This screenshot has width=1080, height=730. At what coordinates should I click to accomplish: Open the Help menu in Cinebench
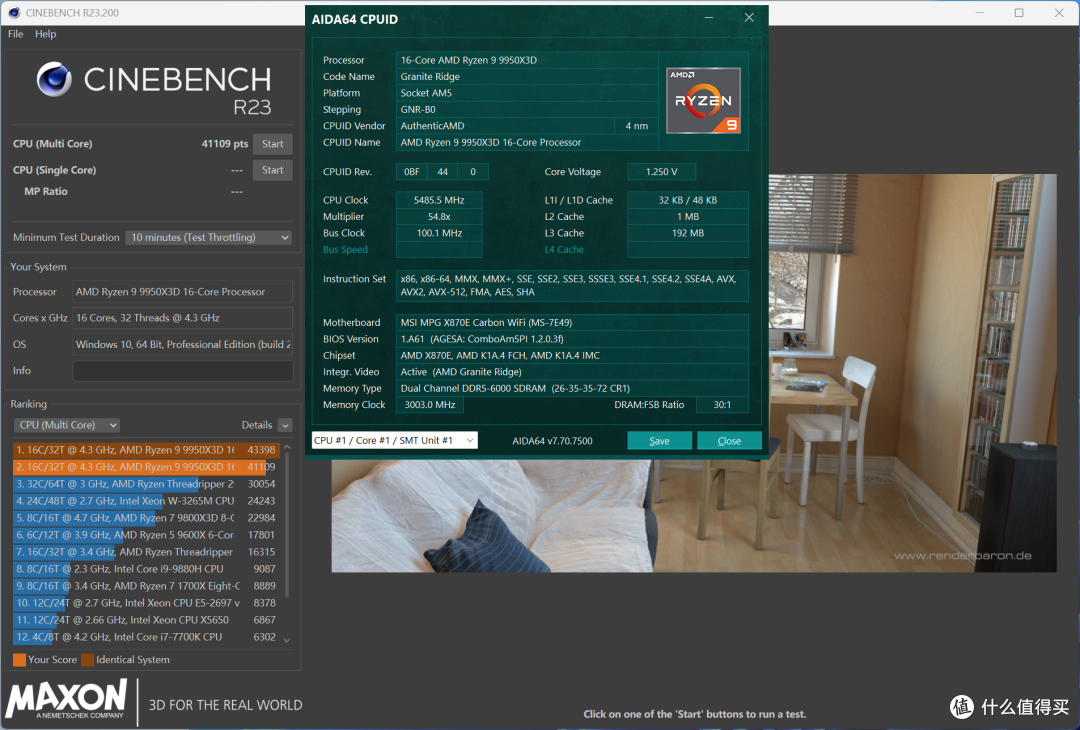45,34
